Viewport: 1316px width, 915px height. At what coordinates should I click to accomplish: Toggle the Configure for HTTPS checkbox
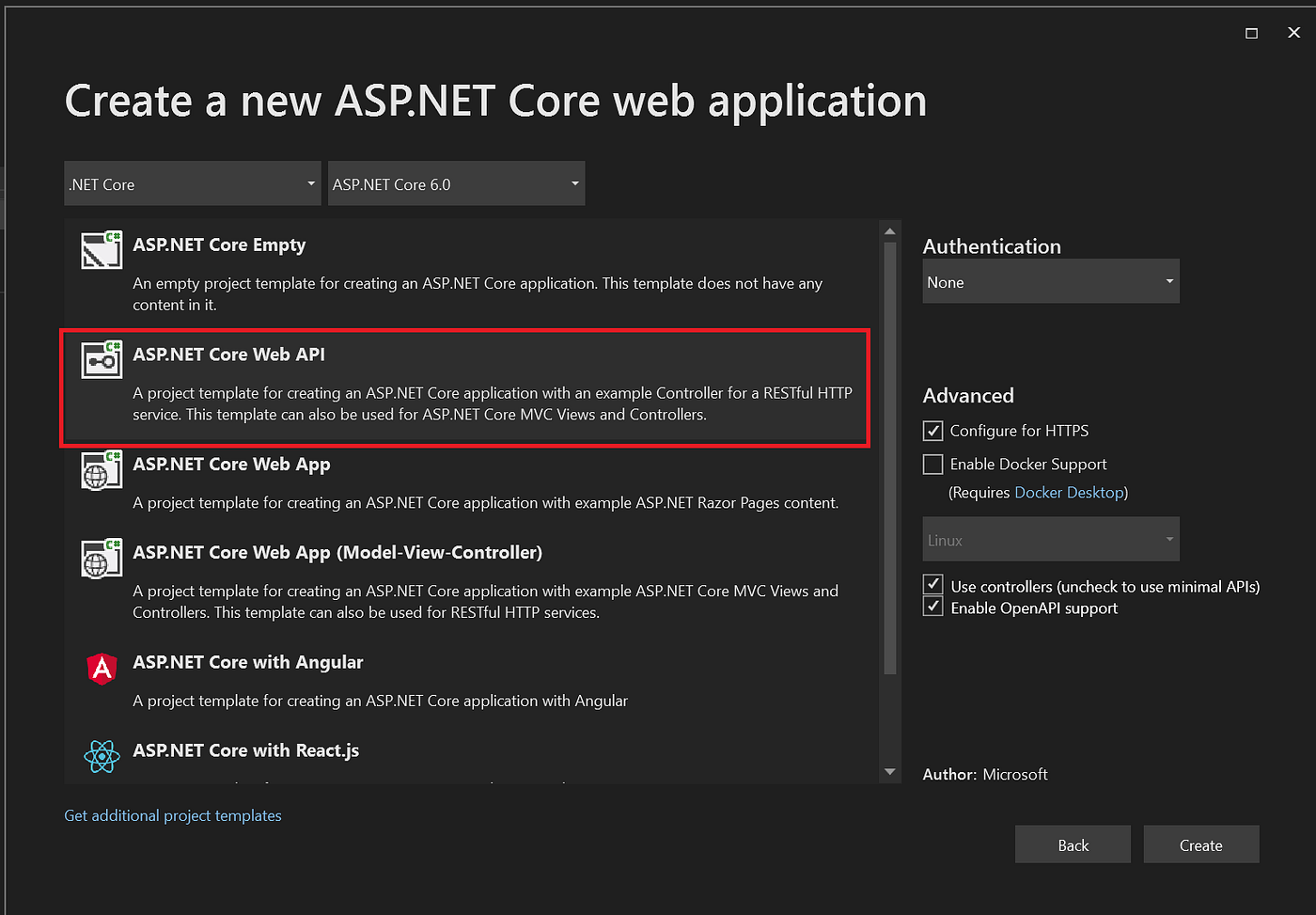(x=933, y=431)
